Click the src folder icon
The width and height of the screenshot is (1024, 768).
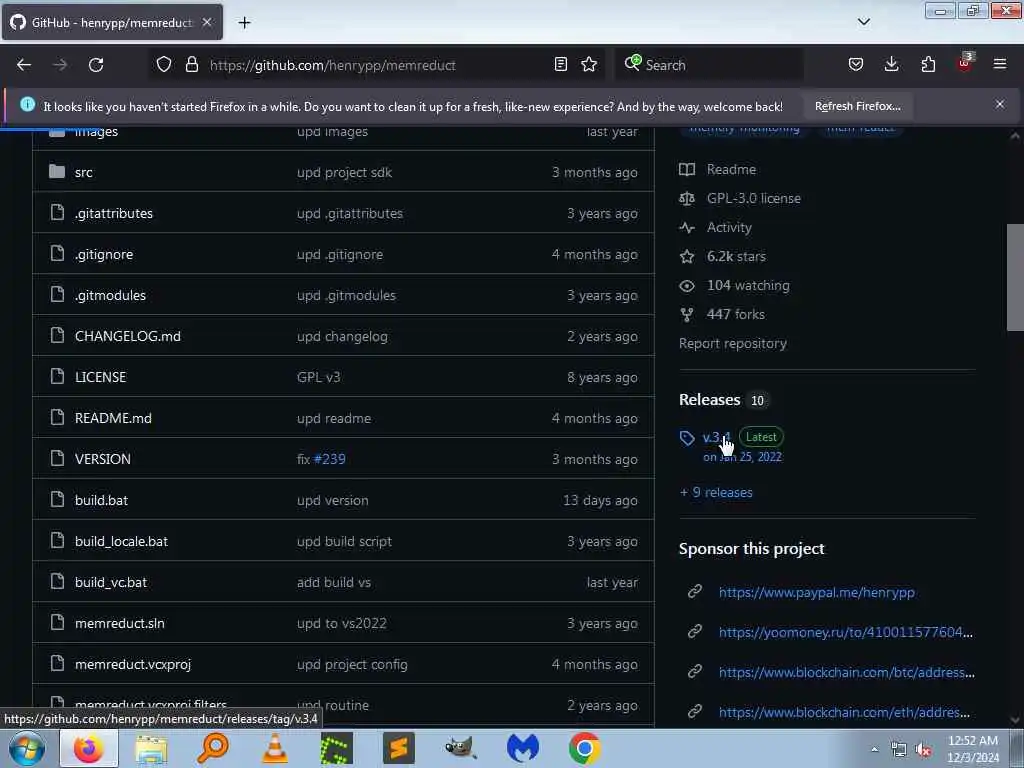(x=57, y=172)
